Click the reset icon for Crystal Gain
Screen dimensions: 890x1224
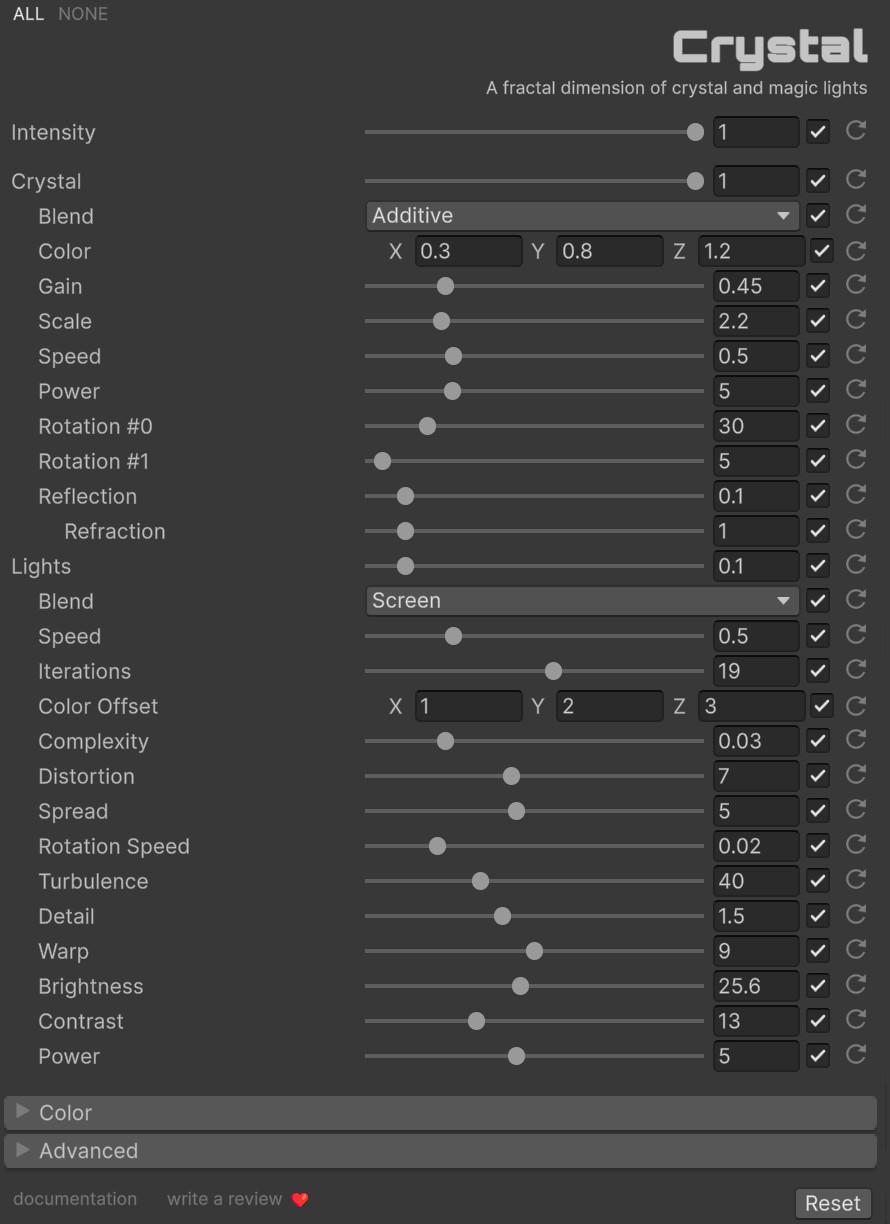(856, 285)
